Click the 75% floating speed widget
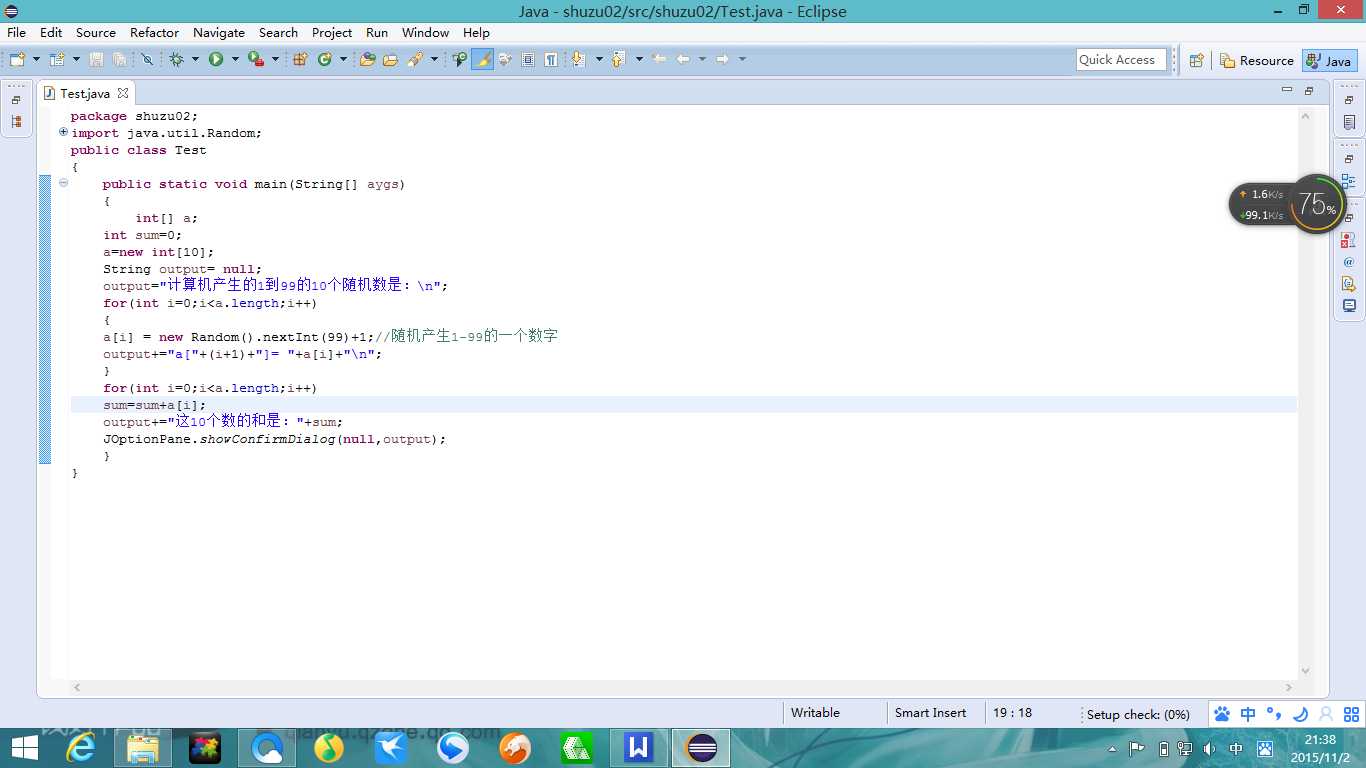Image resolution: width=1366 pixels, height=768 pixels. [x=1316, y=204]
